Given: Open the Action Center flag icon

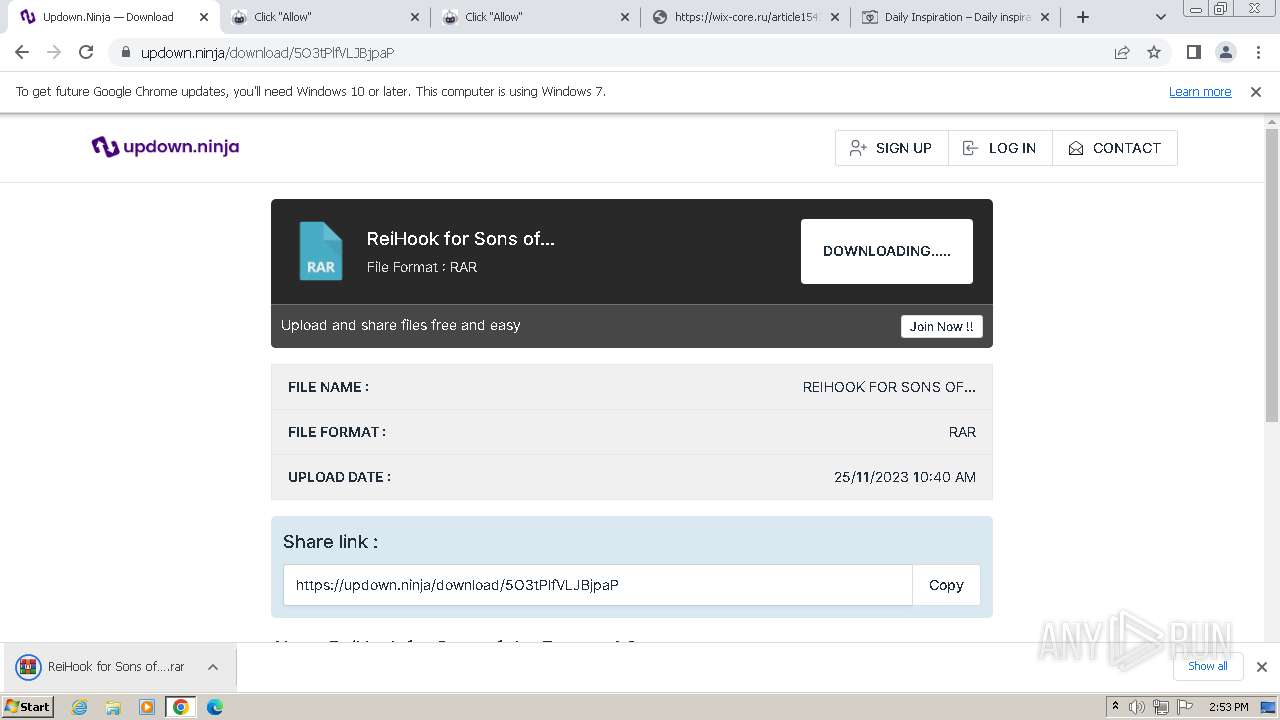Looking at the screenshot, I should [1185, 707].
